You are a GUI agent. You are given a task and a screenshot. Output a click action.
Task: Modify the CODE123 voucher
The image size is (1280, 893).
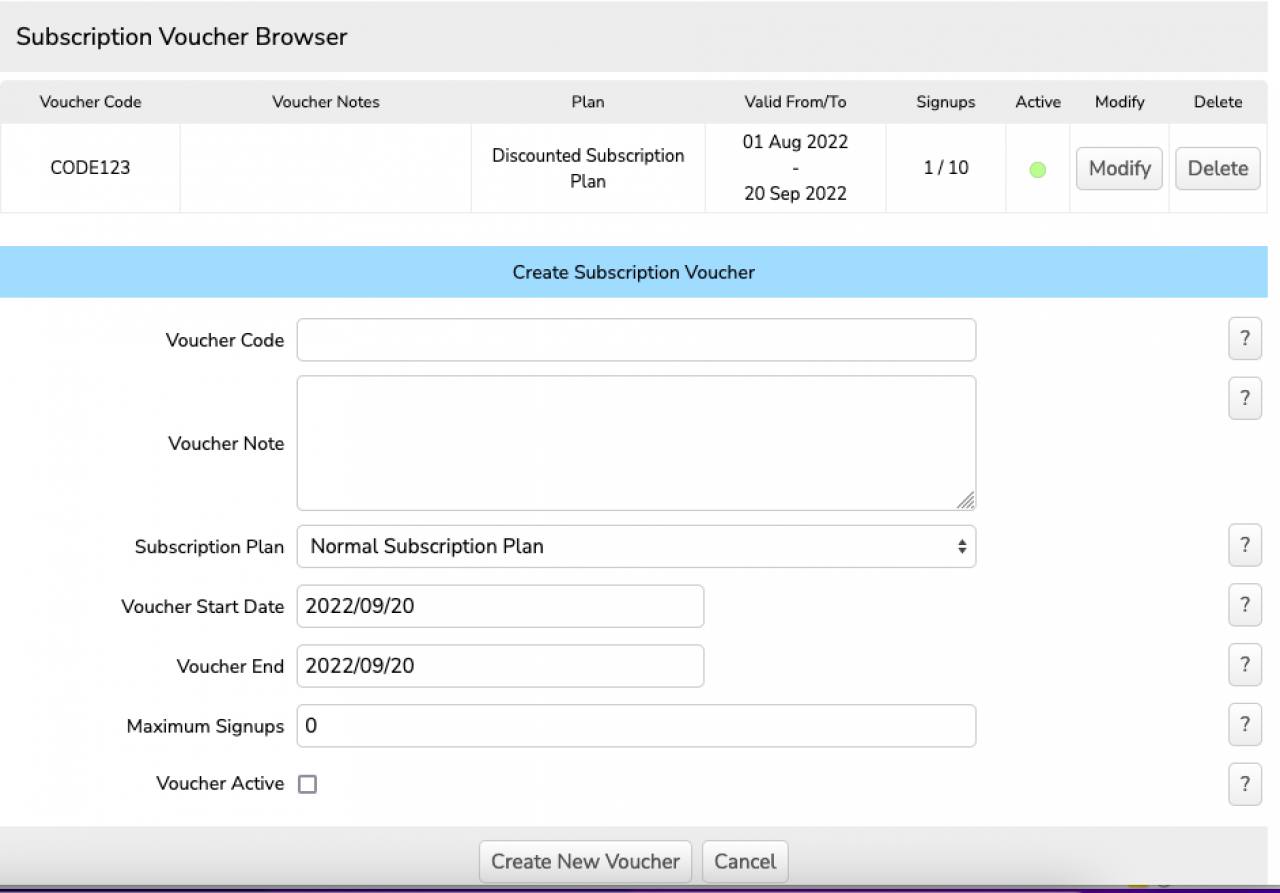tap(1119, 168)
